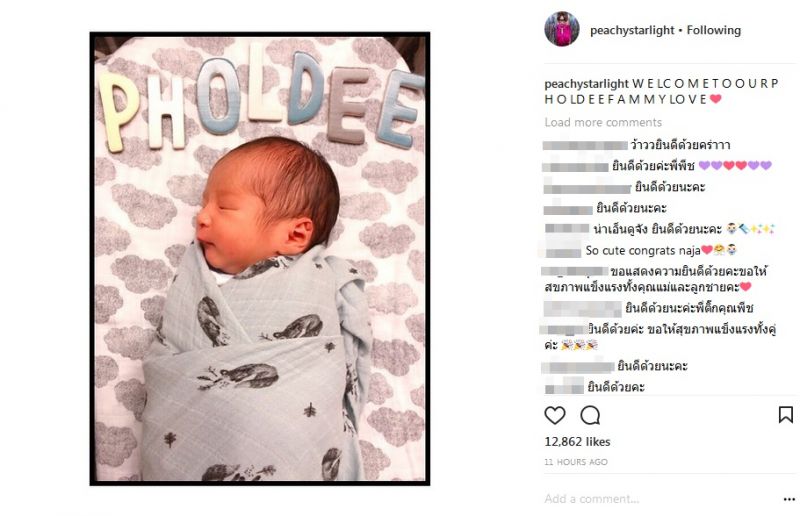Click the commenter name beside purple hearts
Viewport: 800px width, 516px height.
click(575, 166)
